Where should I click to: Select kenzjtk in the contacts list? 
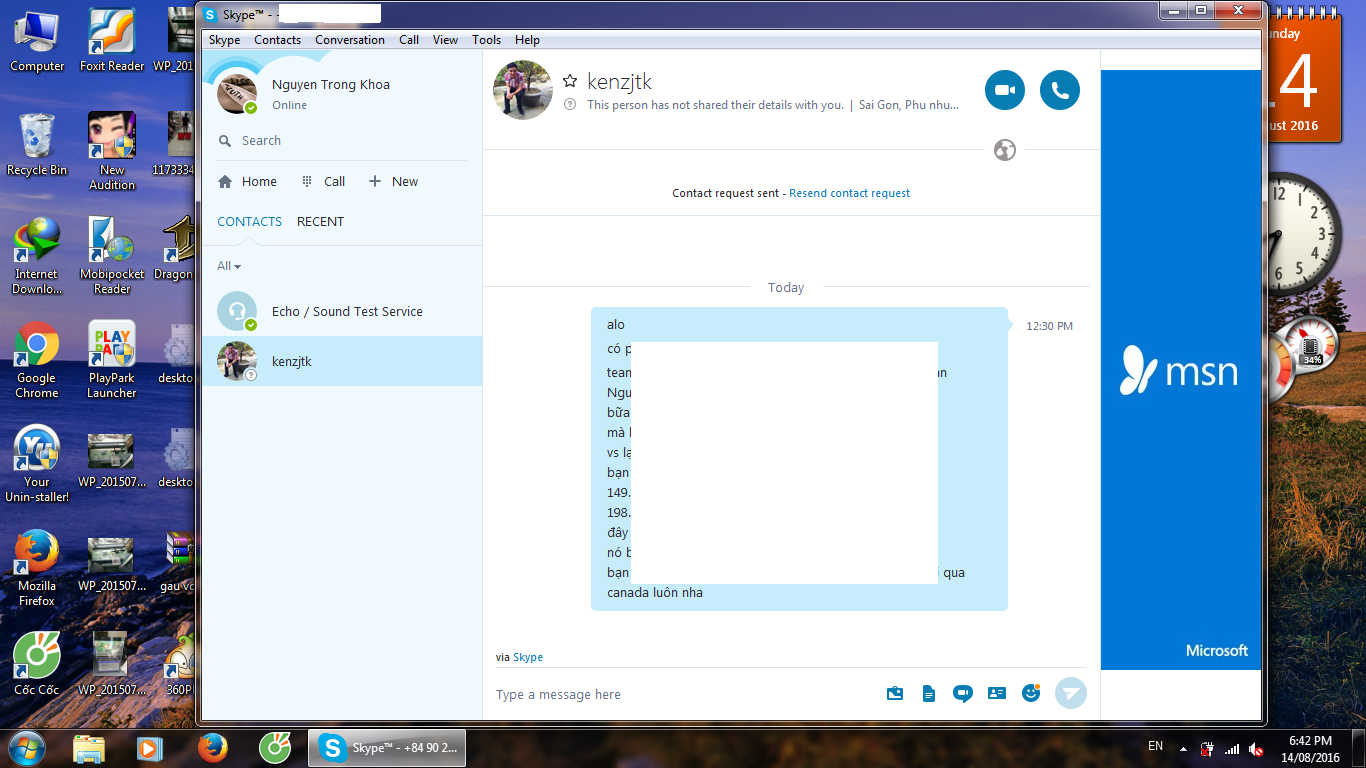342,361
